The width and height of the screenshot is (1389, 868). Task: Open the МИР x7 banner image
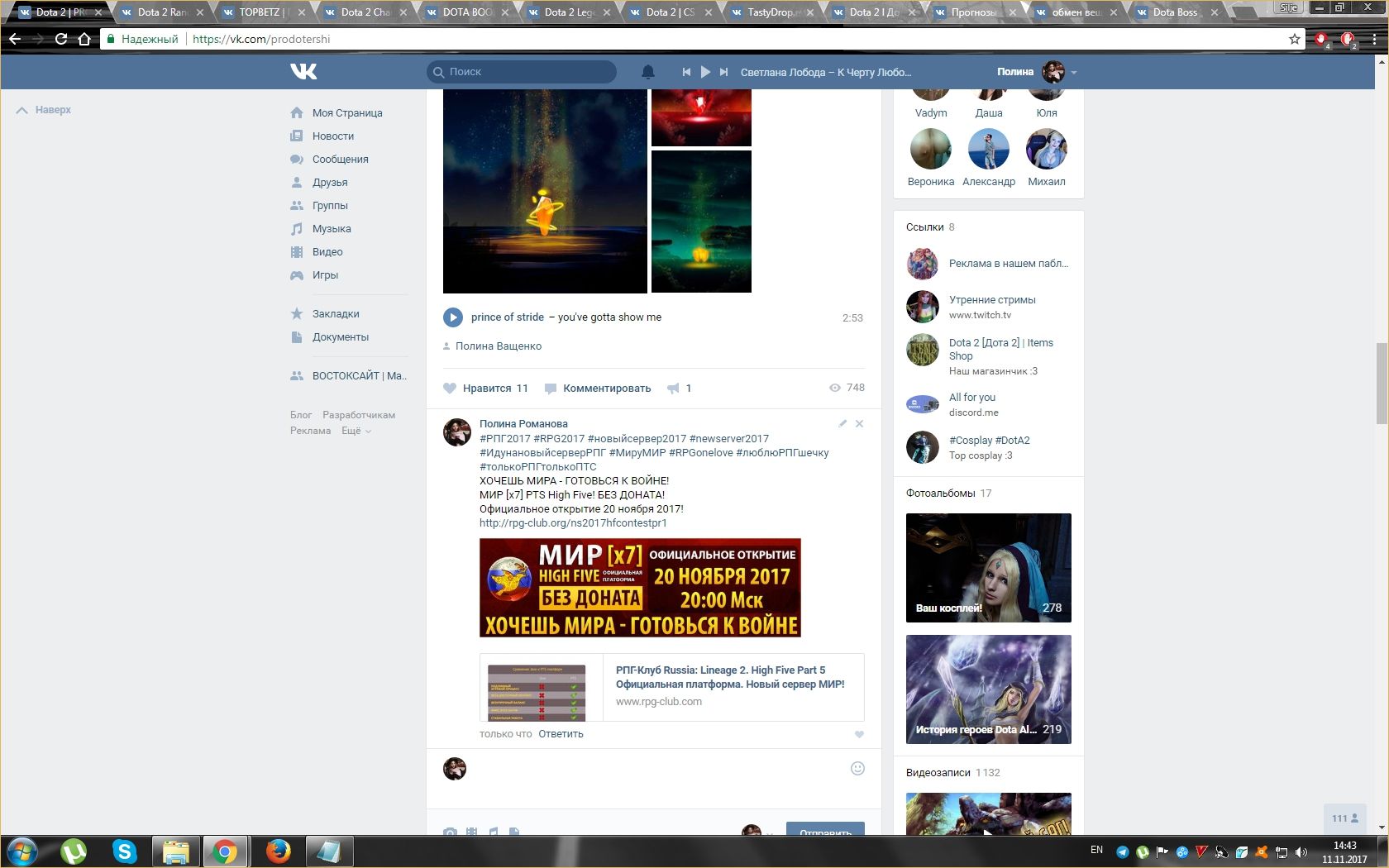[x=640, y=588]
